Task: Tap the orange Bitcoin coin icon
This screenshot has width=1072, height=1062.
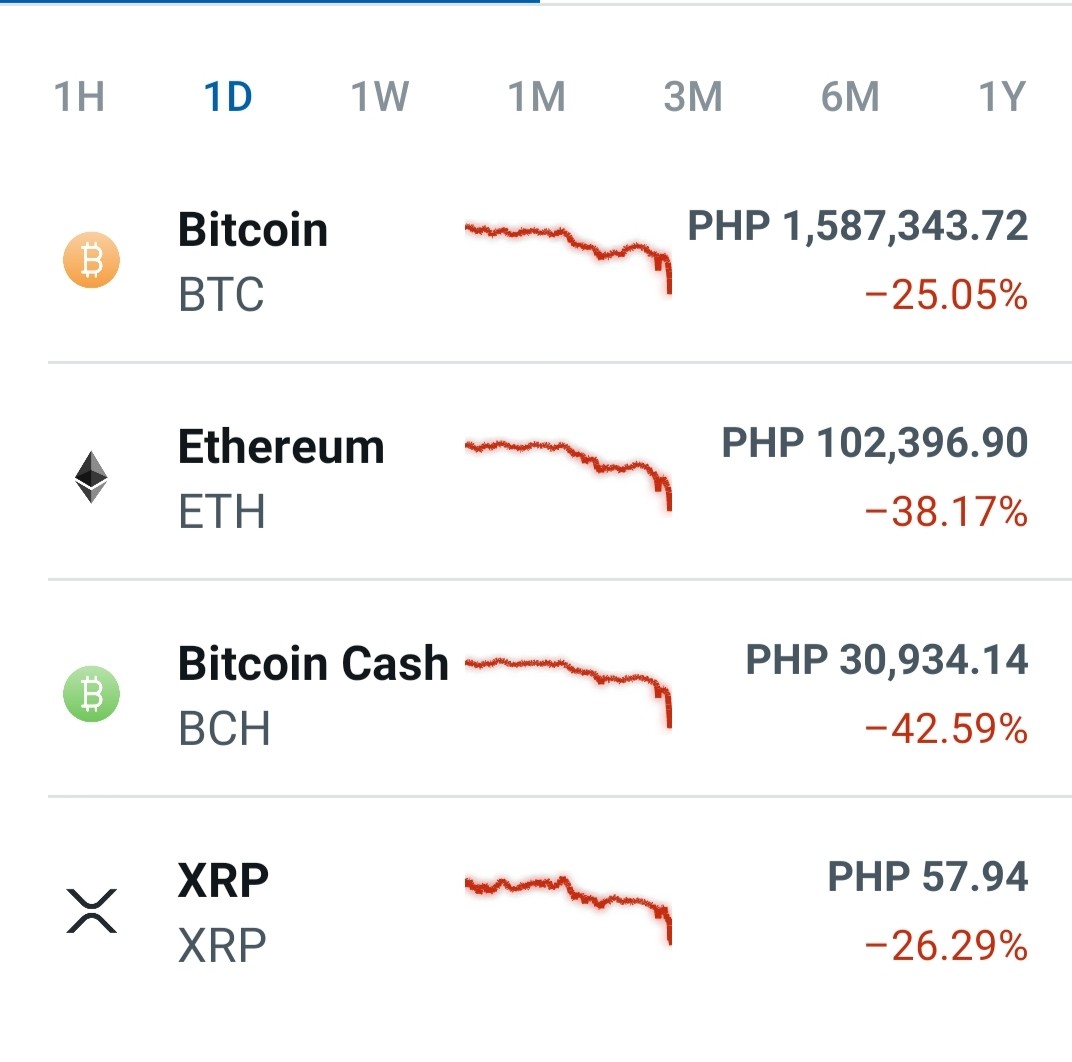Action: (x=91, y=261)
